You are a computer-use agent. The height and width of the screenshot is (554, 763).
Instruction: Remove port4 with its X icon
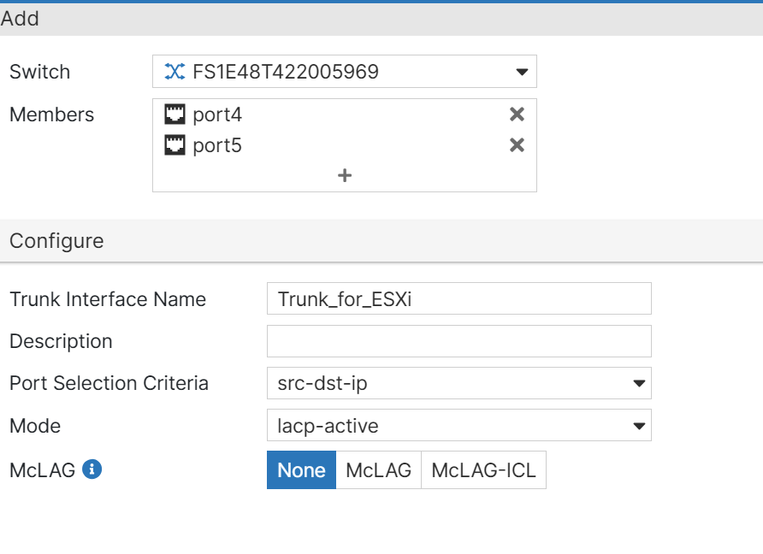pos(517,115)
